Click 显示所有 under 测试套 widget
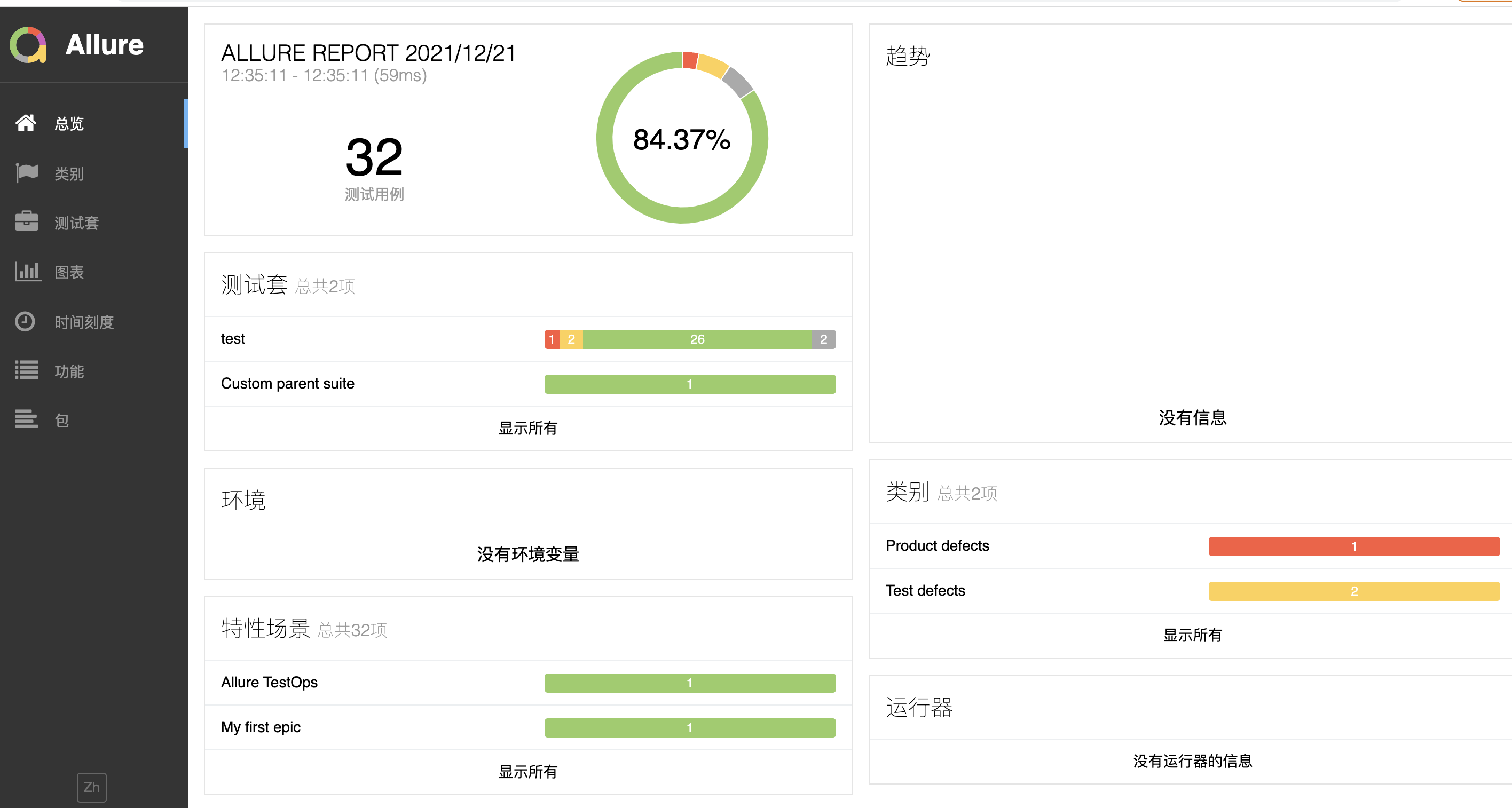The height and width of the screenshot is (808, 1512). point(527,429)
